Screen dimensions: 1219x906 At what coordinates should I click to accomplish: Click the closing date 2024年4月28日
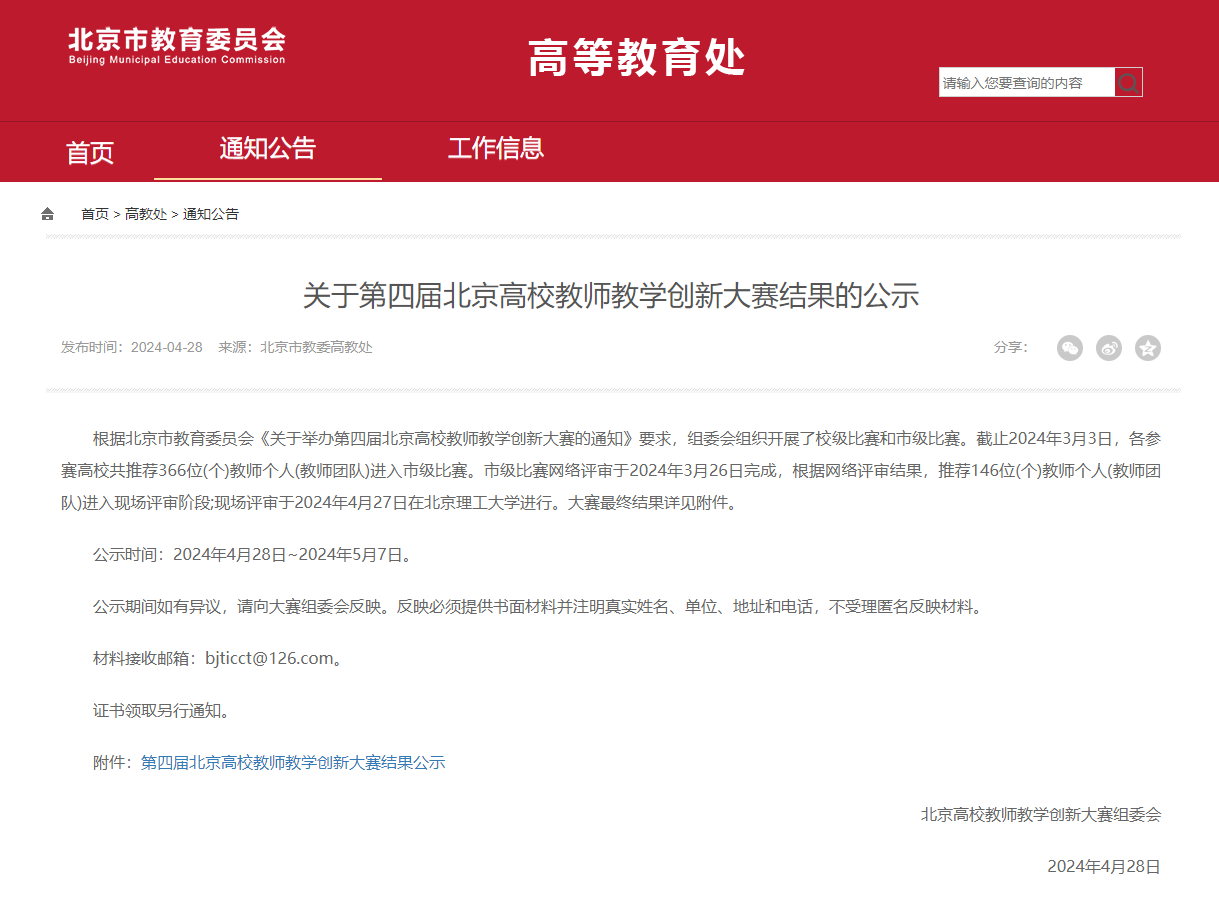(1104, 867)
